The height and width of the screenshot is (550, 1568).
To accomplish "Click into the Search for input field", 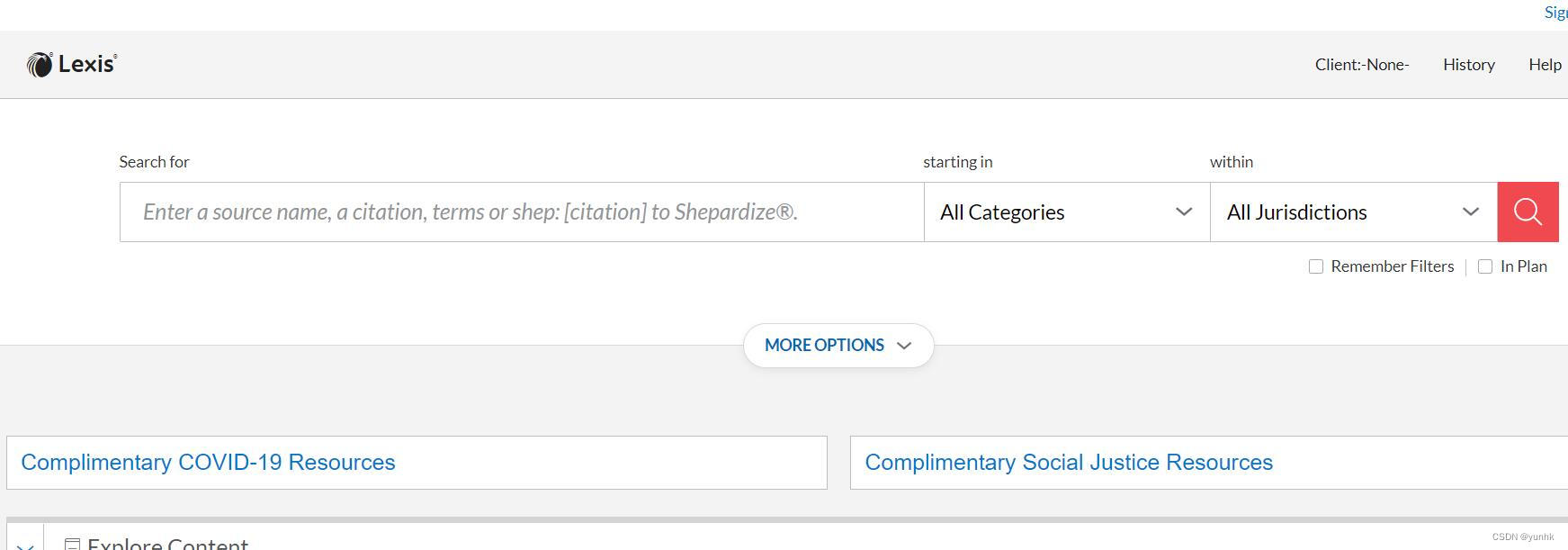I will [x=522, y=212].
